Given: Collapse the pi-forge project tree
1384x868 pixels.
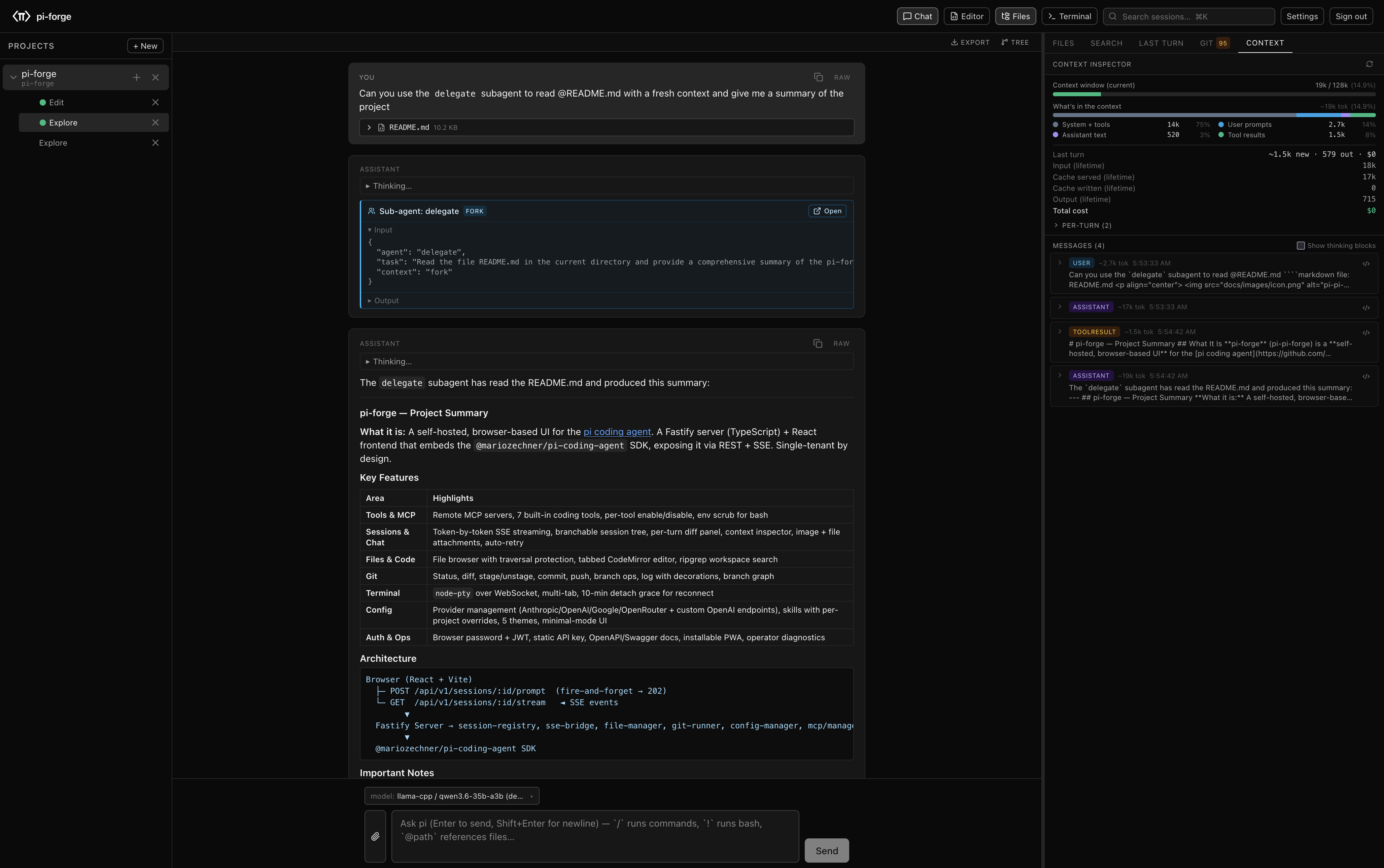Looking at the screenshot, I should coord(13,77).
